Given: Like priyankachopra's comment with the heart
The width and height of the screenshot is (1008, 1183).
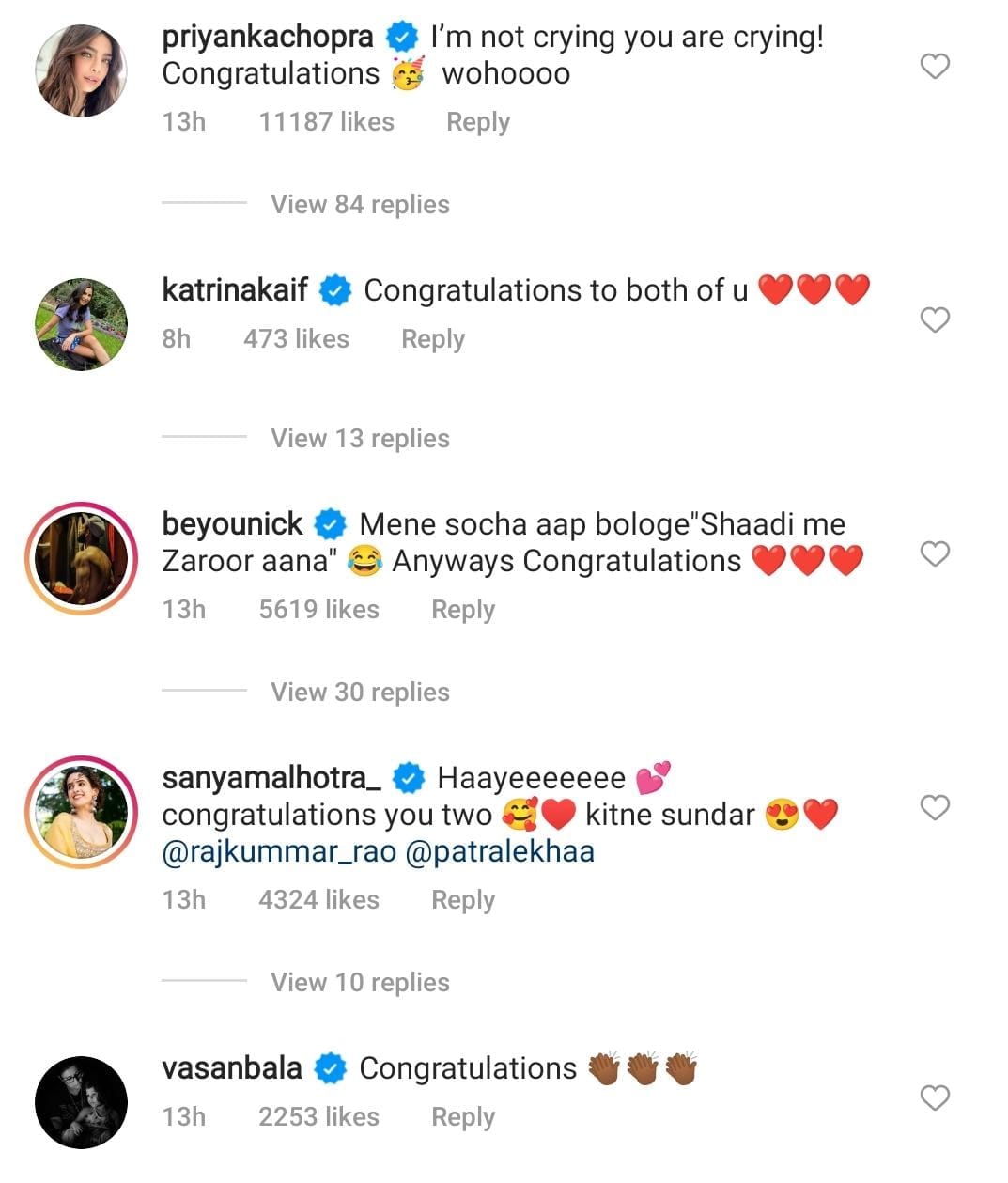Looking at the screenshot, I should 934,67.
